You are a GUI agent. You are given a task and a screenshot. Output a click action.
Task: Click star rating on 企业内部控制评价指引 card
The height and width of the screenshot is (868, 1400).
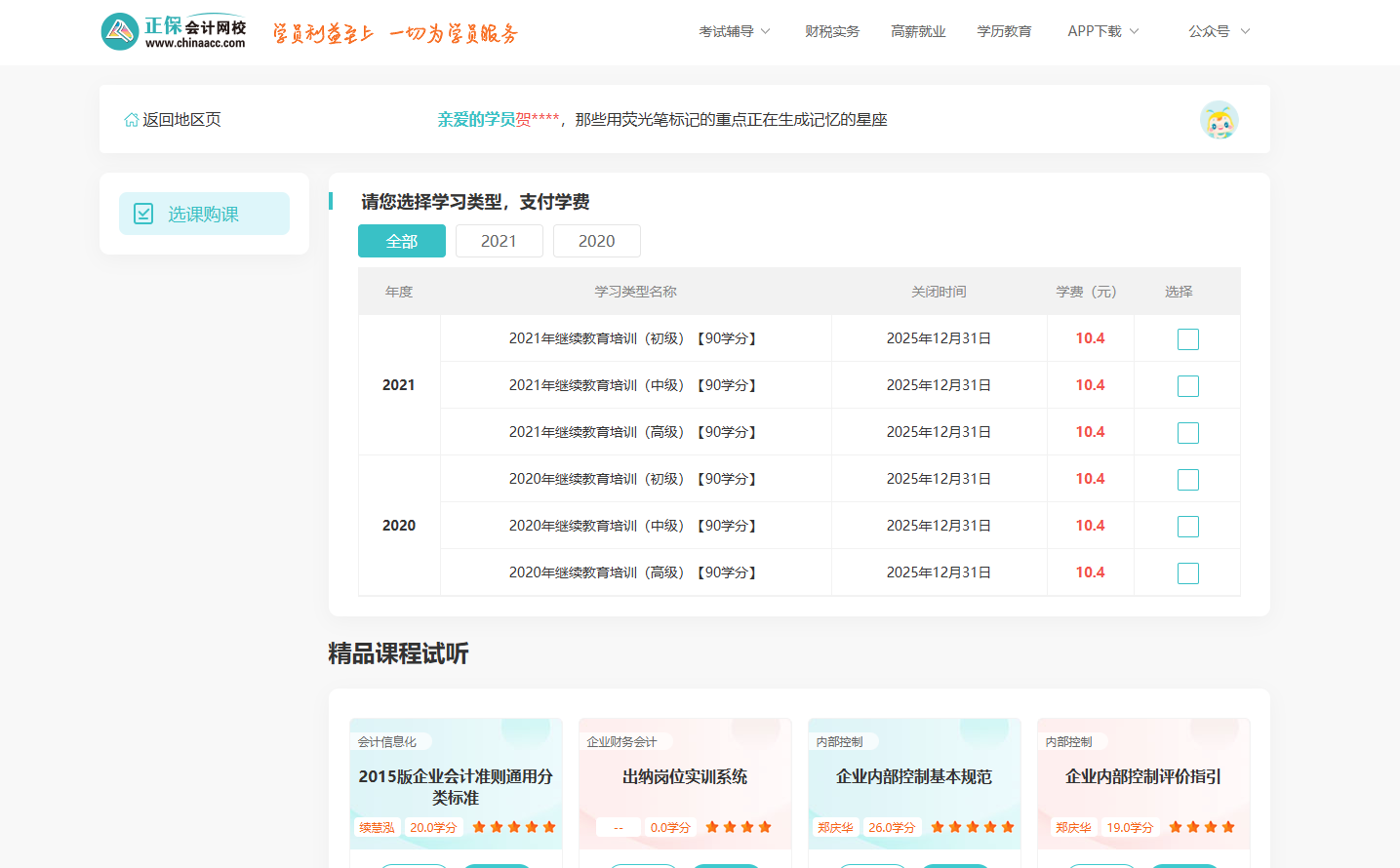[x=1201, y=827]
